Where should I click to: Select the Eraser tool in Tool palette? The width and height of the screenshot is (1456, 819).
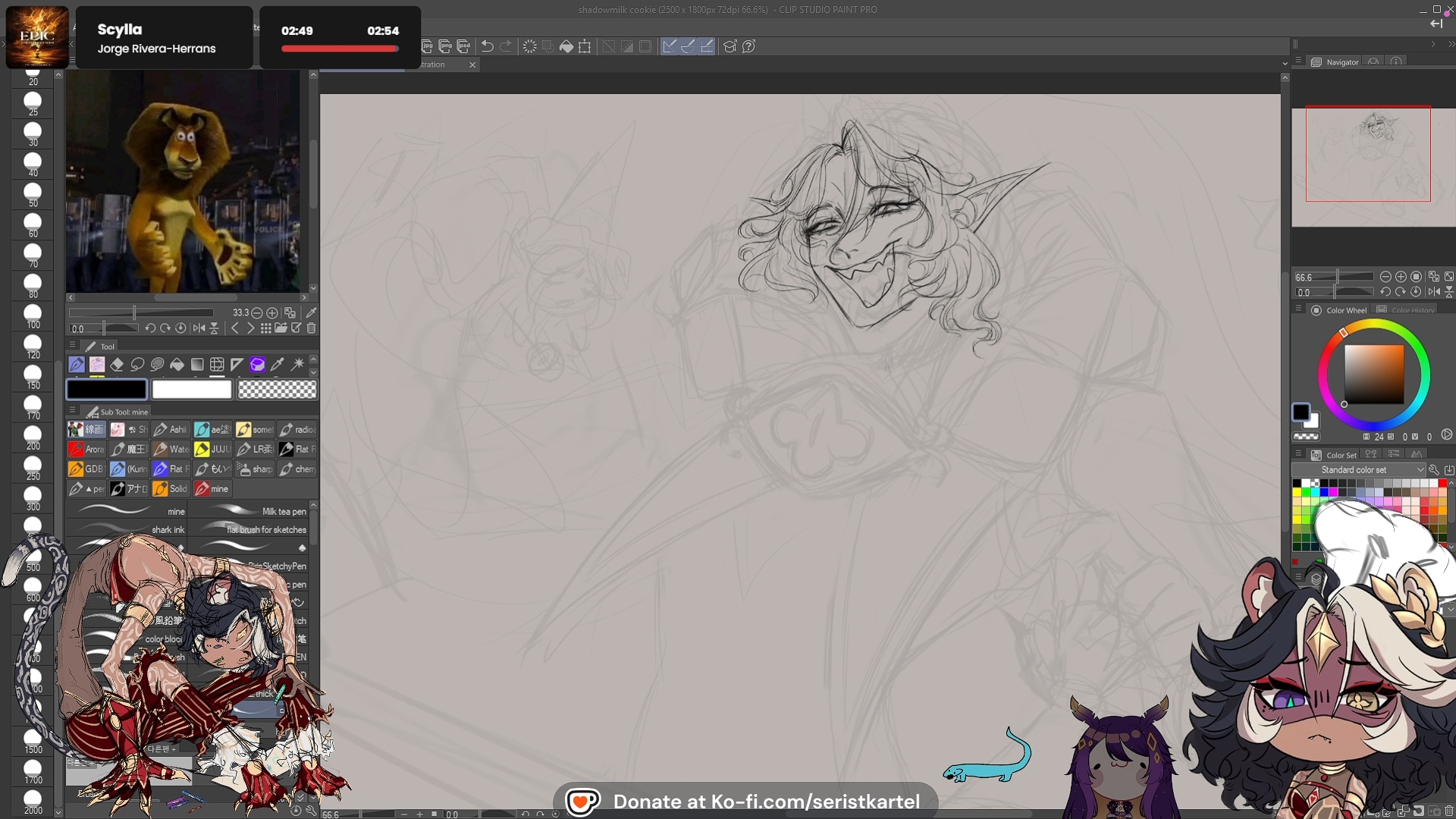[x=117, y=365]
